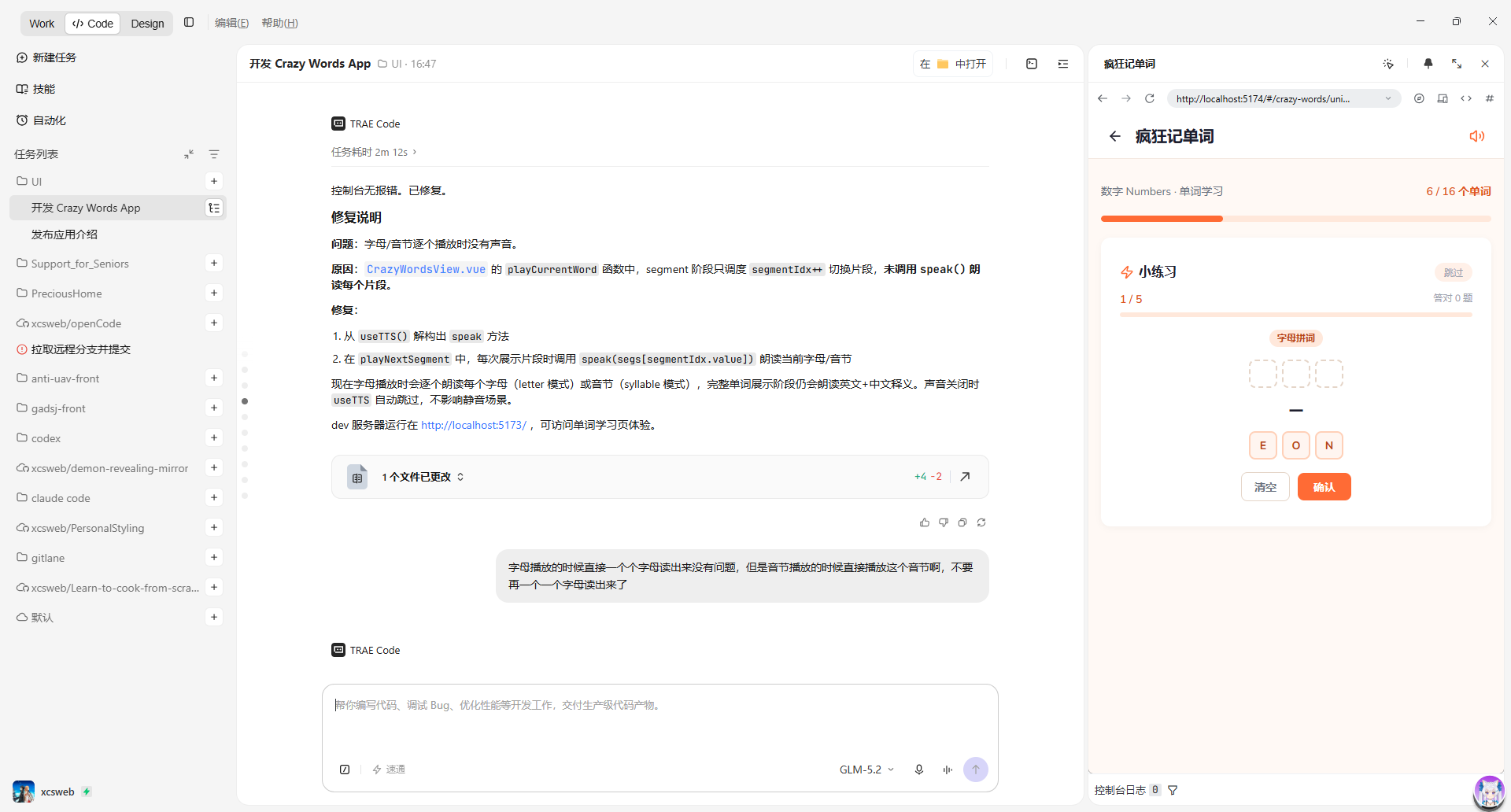The image size is (1511, 812).
Task: Add task in PreciousHome folder
Action: click(x=214, y=293)
